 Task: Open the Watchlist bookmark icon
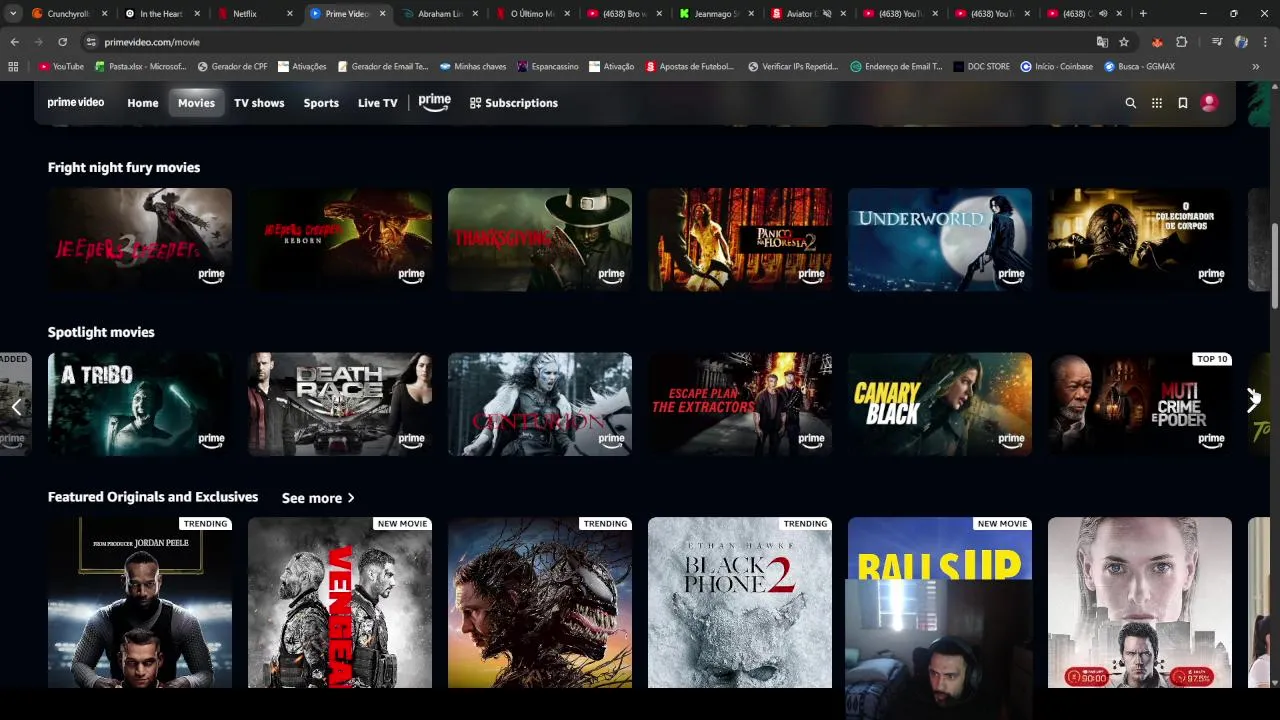(1183, 103)
